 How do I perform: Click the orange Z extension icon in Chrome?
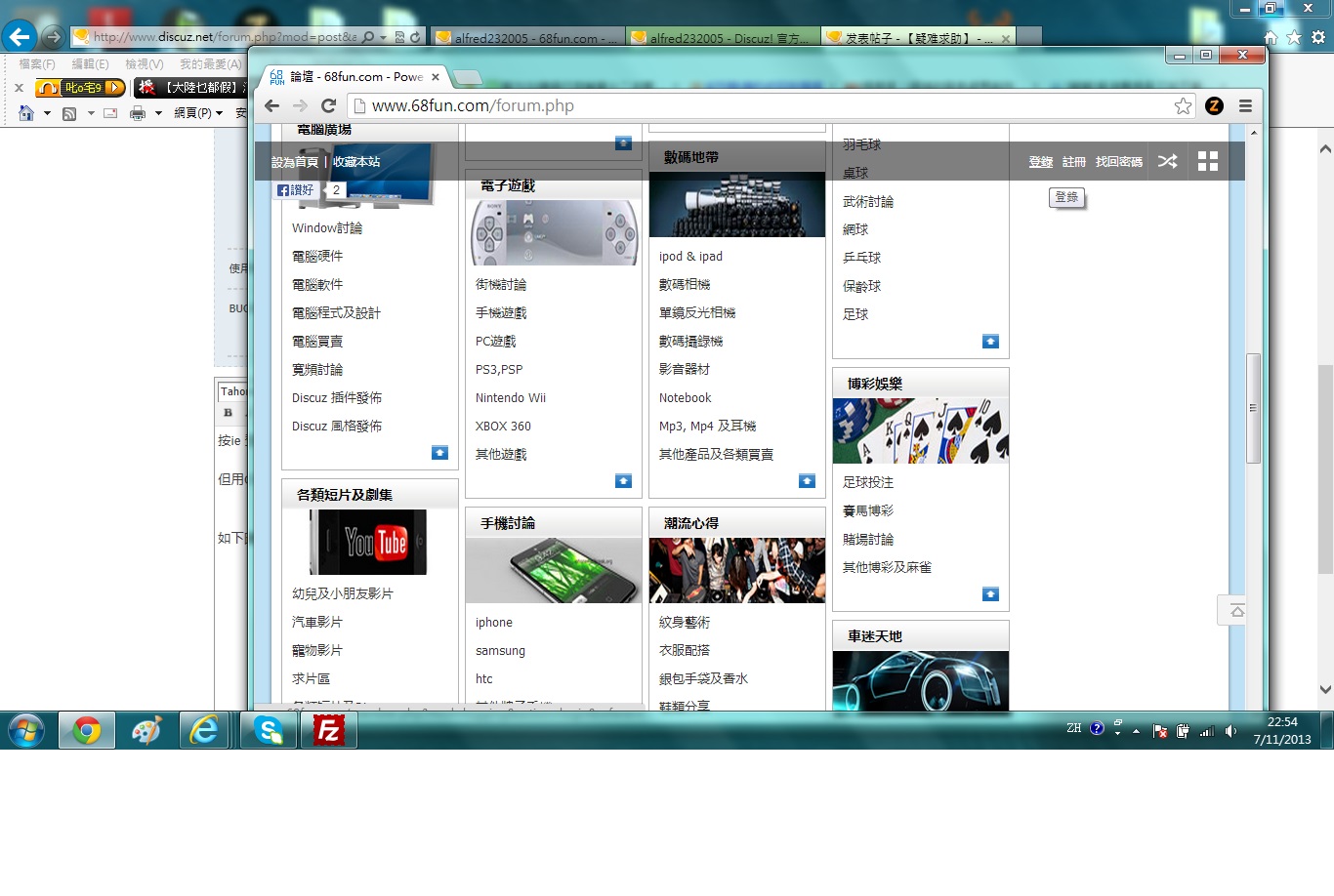tap(1214, 105)
